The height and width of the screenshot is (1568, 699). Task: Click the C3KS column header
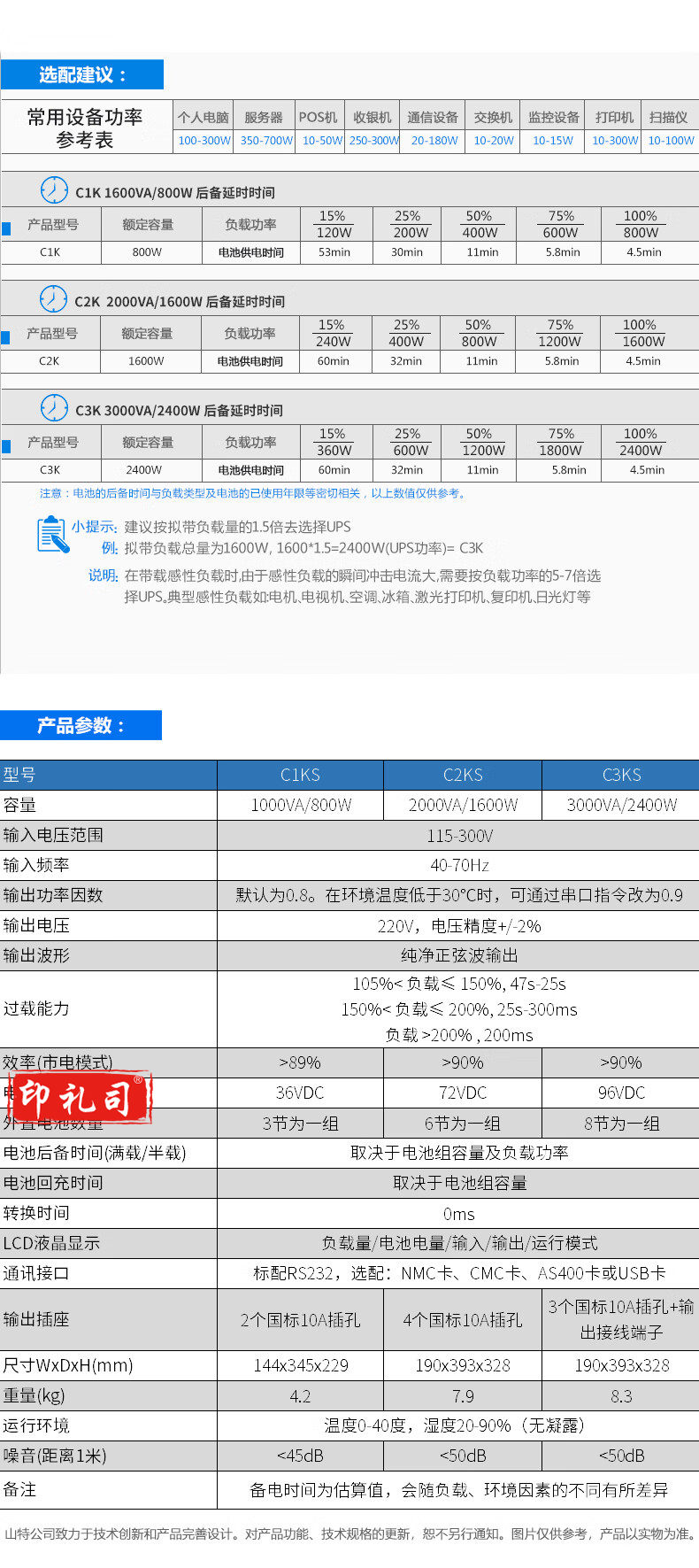tap(621, 775)
